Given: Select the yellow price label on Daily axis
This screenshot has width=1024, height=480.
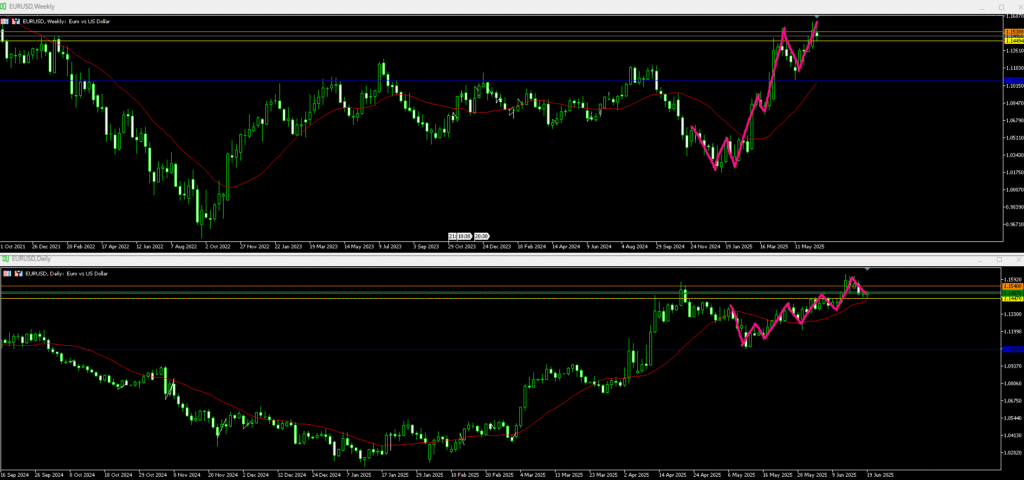Looking at the screenshot, I should 1013,298.
